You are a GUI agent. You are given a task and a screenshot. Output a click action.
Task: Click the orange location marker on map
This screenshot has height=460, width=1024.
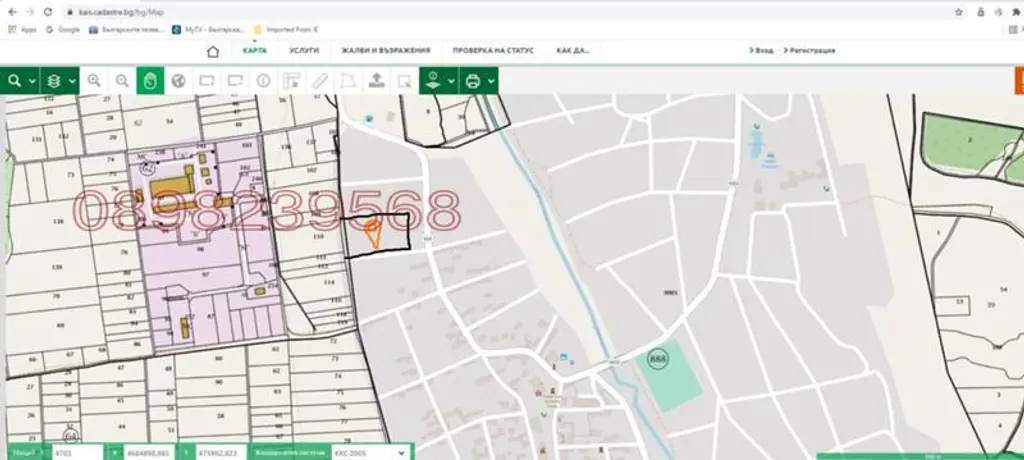(373, 233)
